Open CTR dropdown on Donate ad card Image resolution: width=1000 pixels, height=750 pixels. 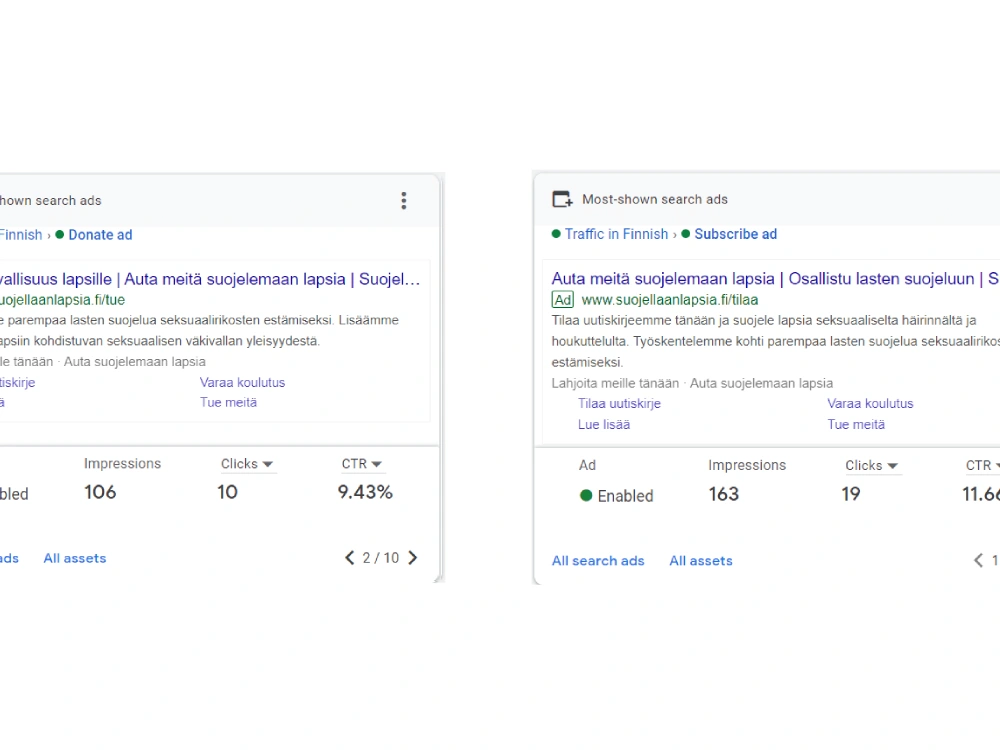(362, 464)
